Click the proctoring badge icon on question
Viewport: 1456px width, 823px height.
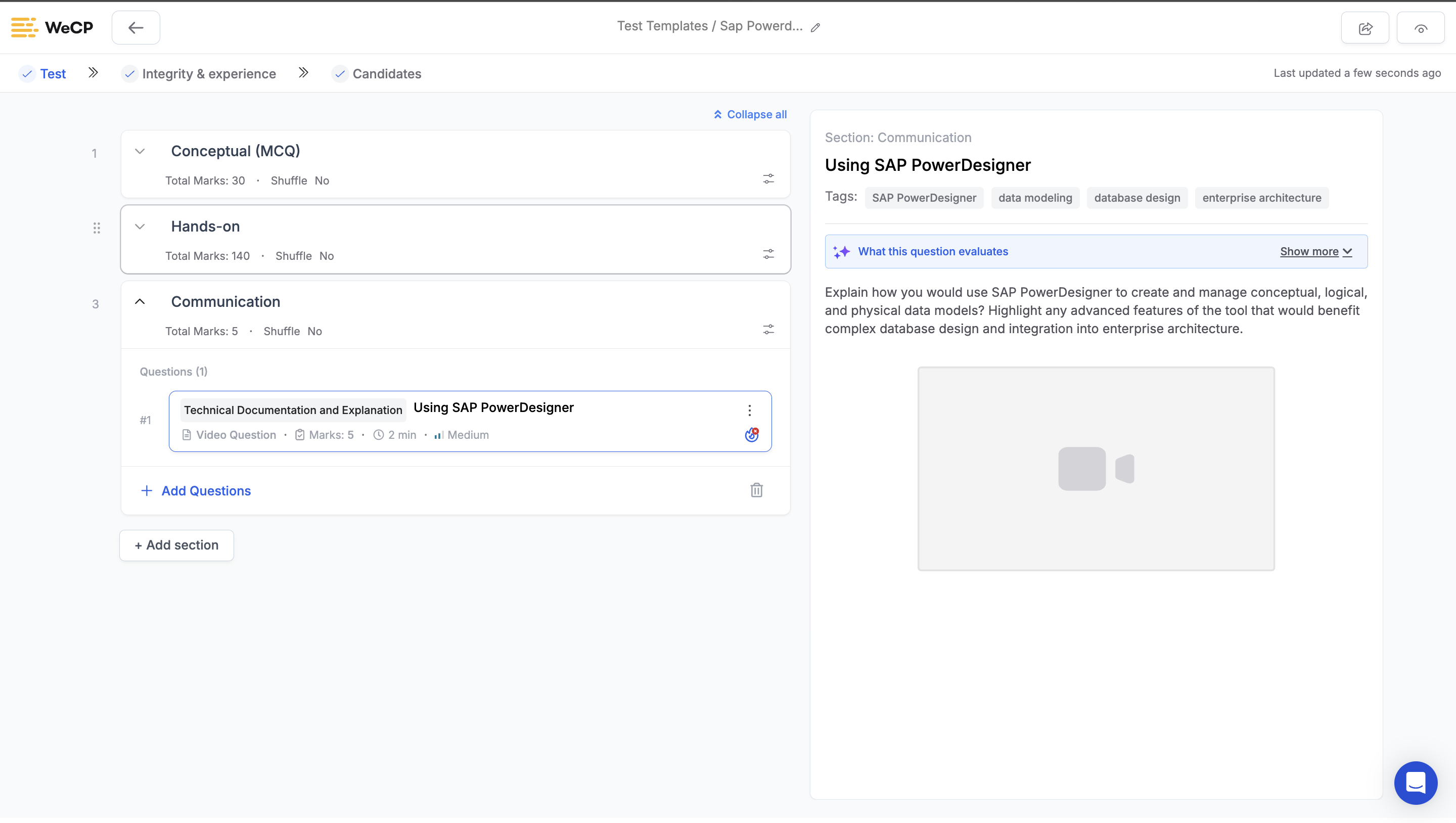tap(751, 435)
